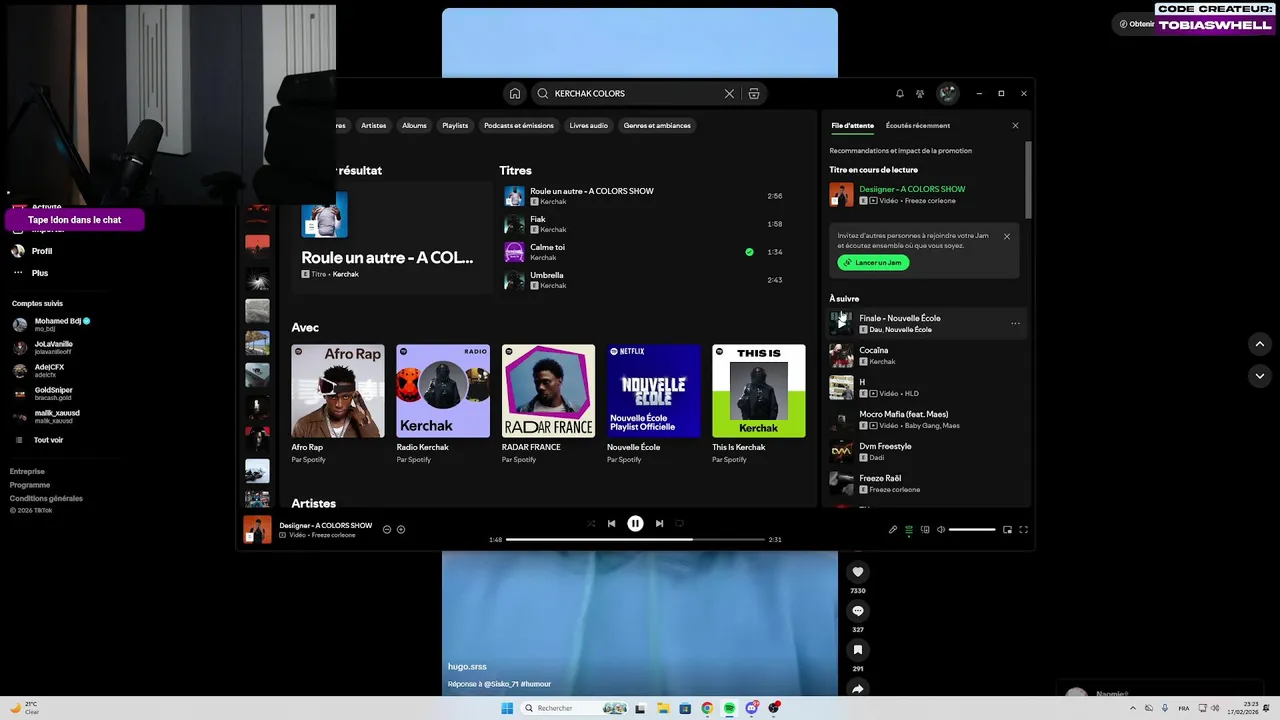Mute with the speaker icon
Viewport: 1280px width, 720px height.
point(941,529)
